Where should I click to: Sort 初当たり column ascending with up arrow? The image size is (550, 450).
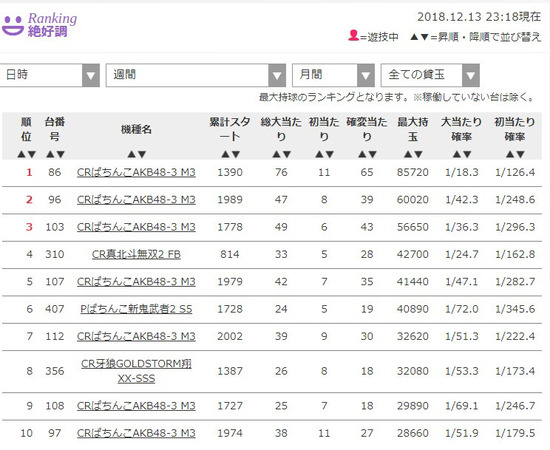pos(319,154)
